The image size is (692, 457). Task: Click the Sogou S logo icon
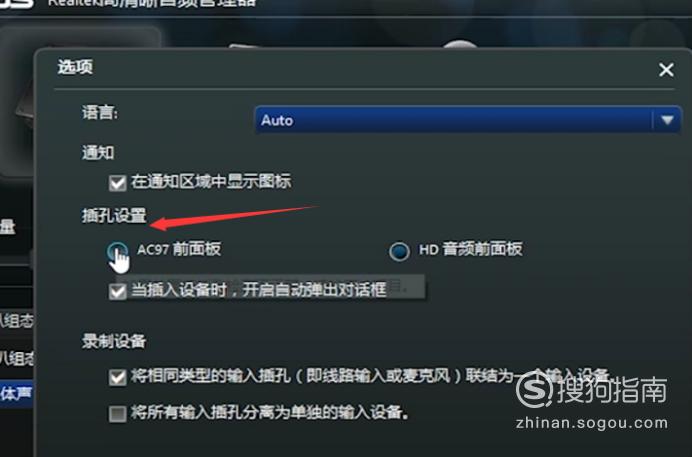point(534,390)
